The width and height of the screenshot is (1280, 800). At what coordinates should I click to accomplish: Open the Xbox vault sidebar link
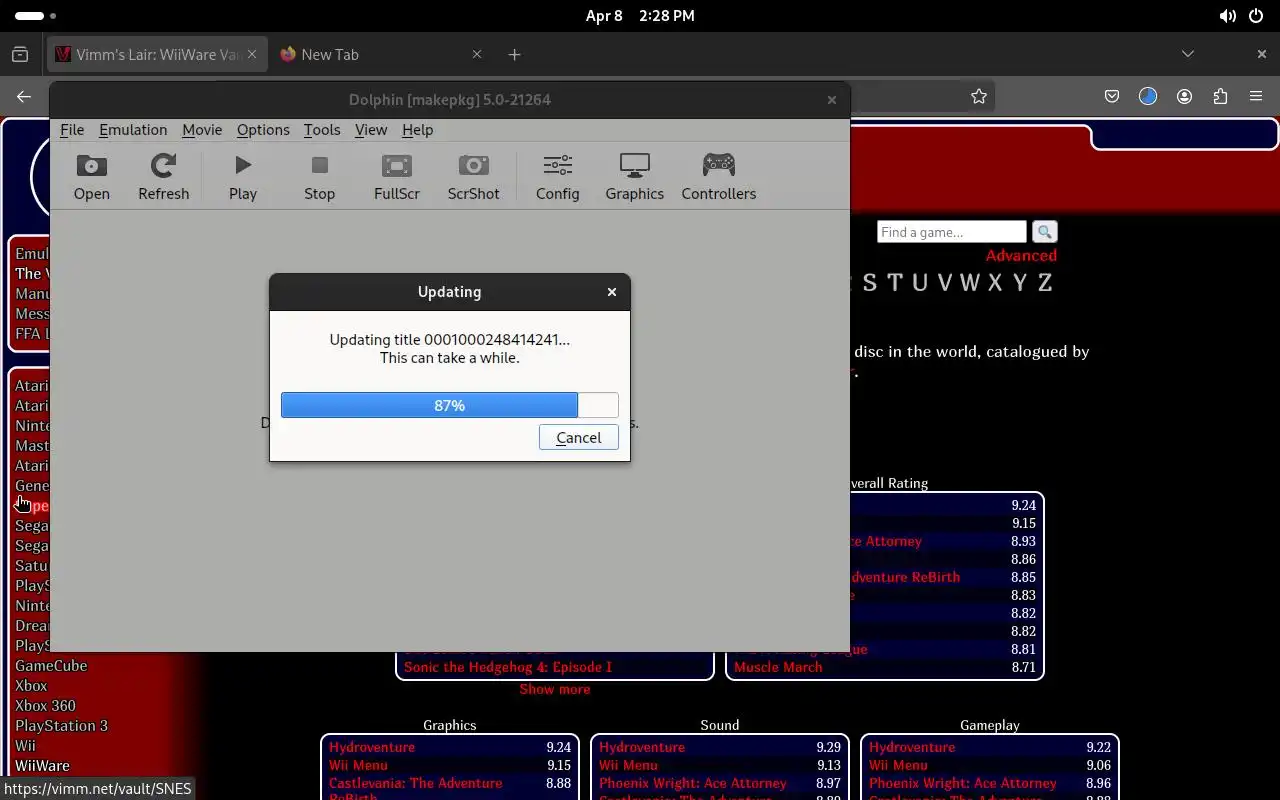click(31, 686)
